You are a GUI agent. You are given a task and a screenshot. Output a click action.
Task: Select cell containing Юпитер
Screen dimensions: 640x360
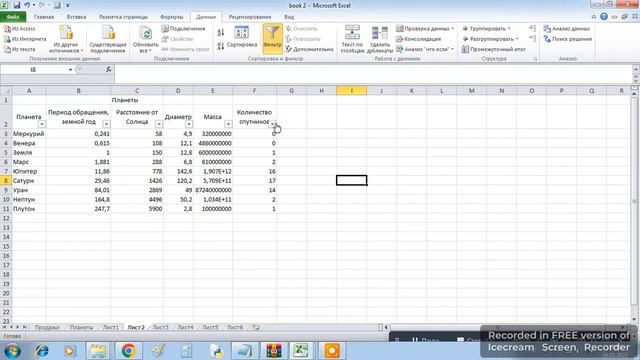click(x=29, y=171)
